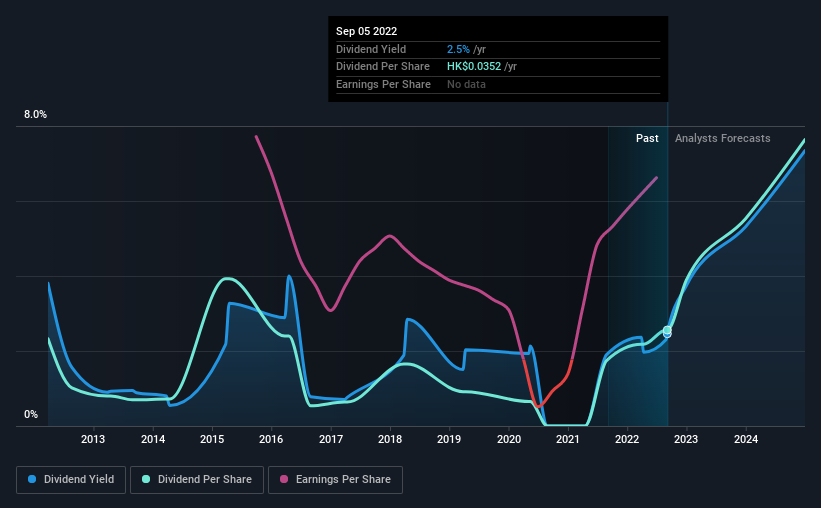
Task: Click the 2020 x-axis label
Action: click(x=509, y=439)
